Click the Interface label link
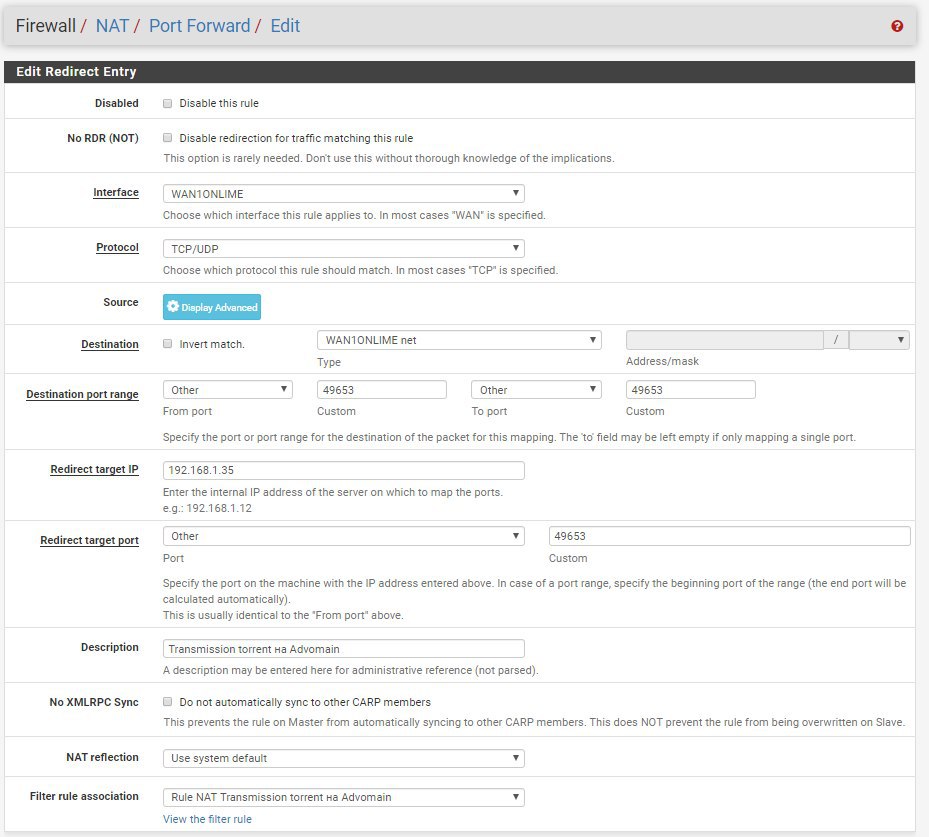Screen dimensions: 929x837 pyautogui.click(x=116, y=193)
